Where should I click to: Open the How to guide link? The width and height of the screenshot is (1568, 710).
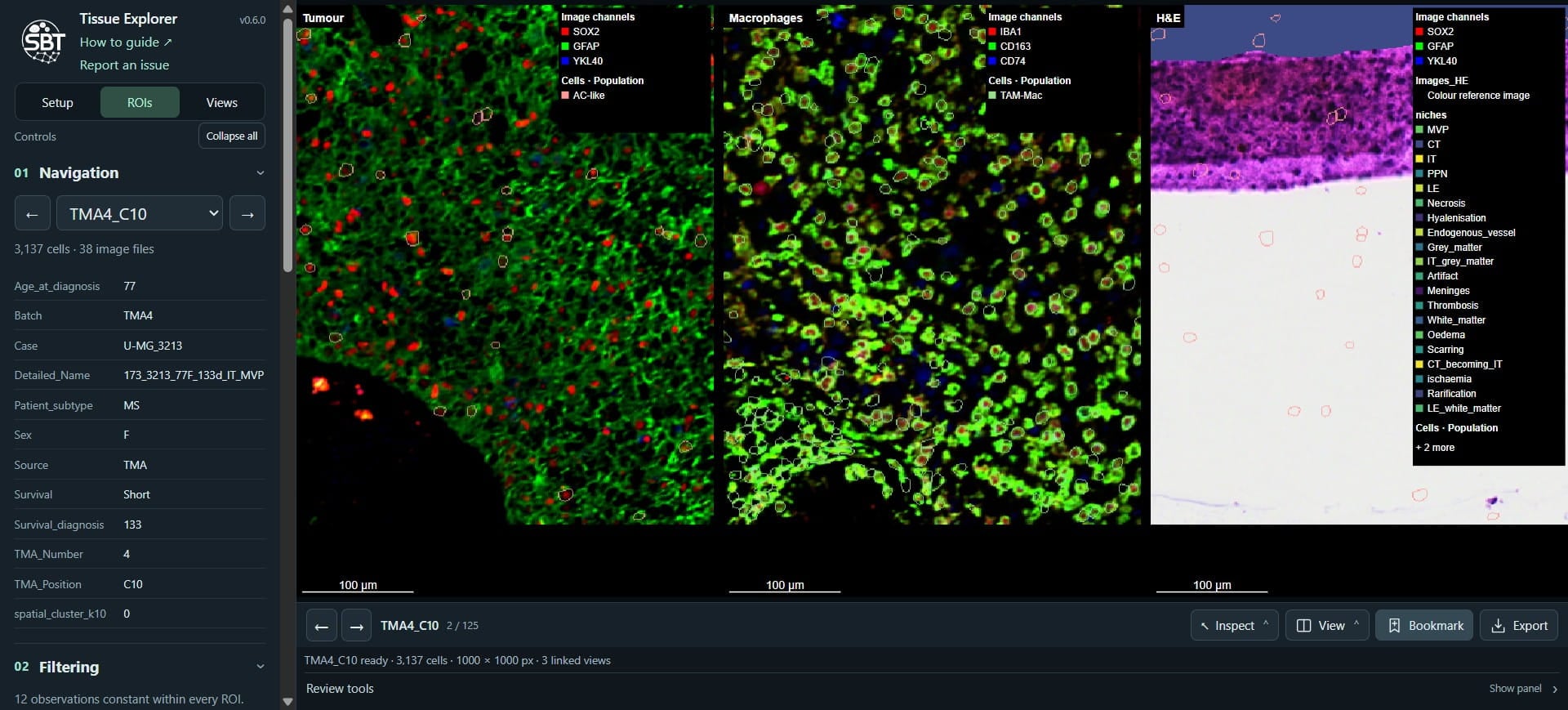[x=126, y=42]
